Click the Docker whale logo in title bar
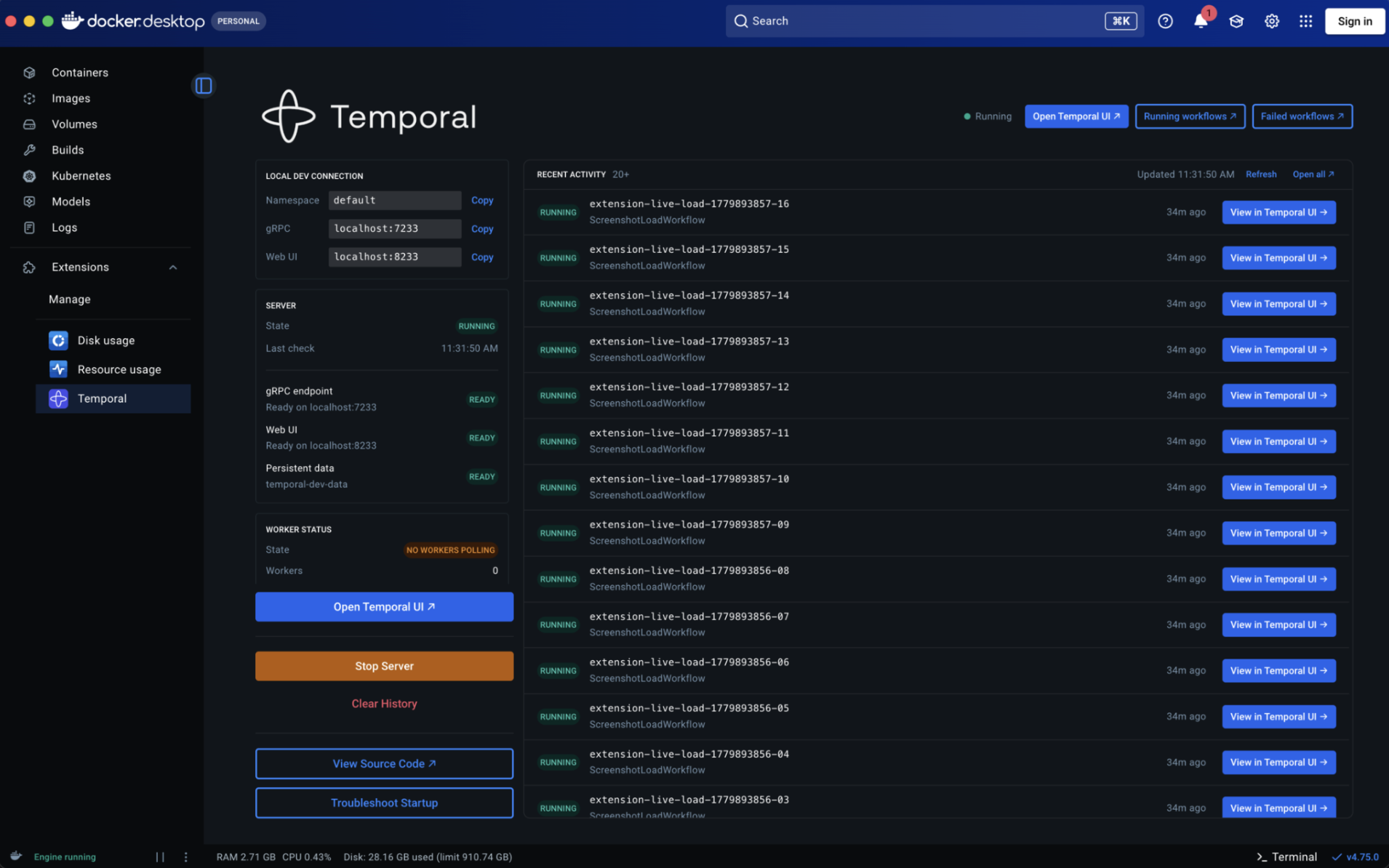Viewport: 1389px width, 868px height. point(71,20)
